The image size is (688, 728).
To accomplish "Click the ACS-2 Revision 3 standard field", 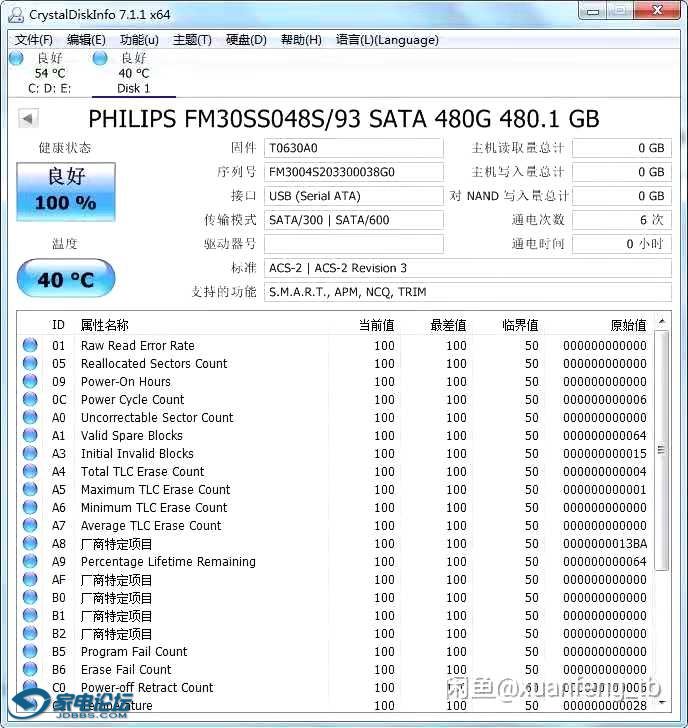I will click(x=467, y=268).
